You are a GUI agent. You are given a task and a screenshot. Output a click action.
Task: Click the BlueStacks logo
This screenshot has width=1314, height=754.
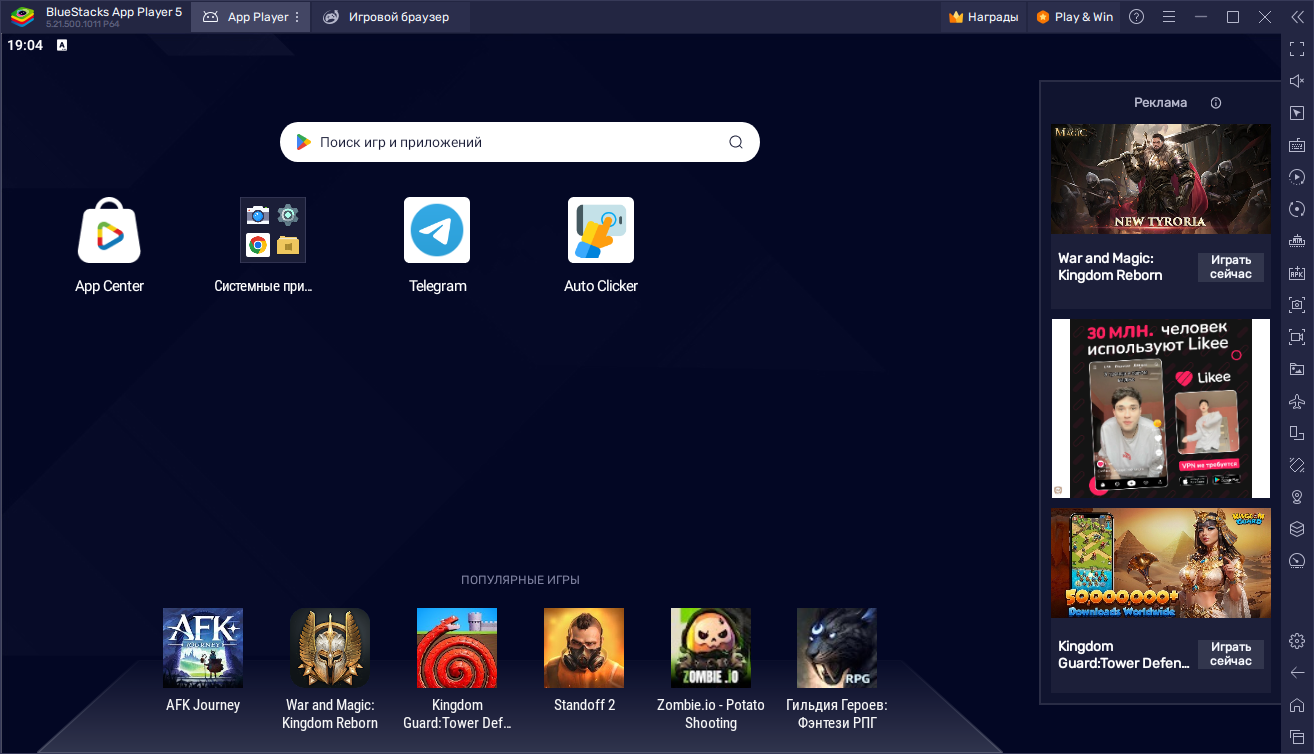22,17
